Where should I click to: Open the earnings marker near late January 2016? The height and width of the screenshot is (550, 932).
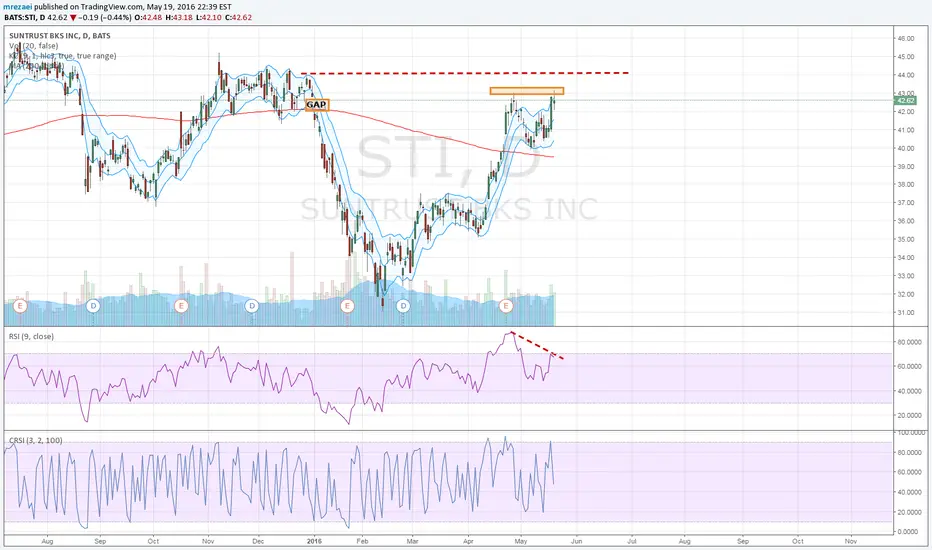[347, 306]
